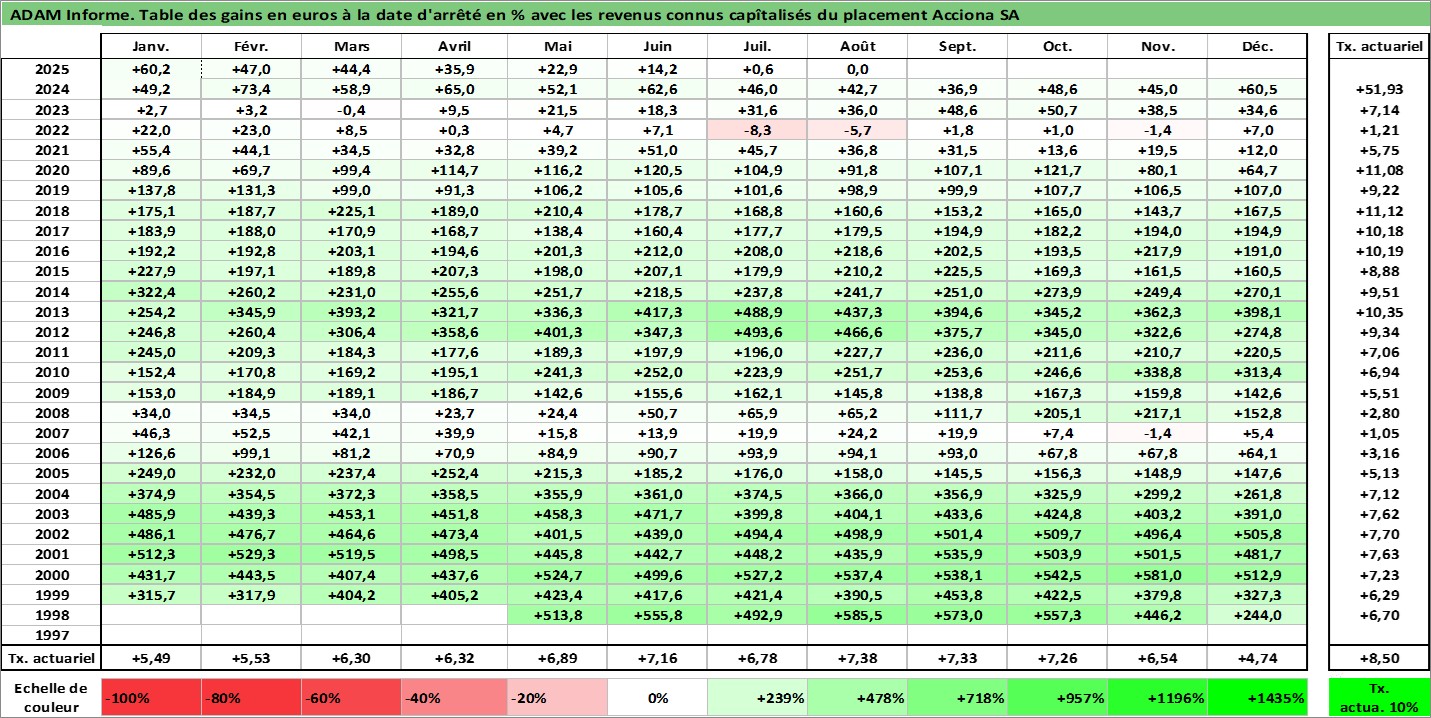Select the +374,9 cell for January 2004
The height and width of the screenshot is (718, 1431).
click(x=152, y=493)
